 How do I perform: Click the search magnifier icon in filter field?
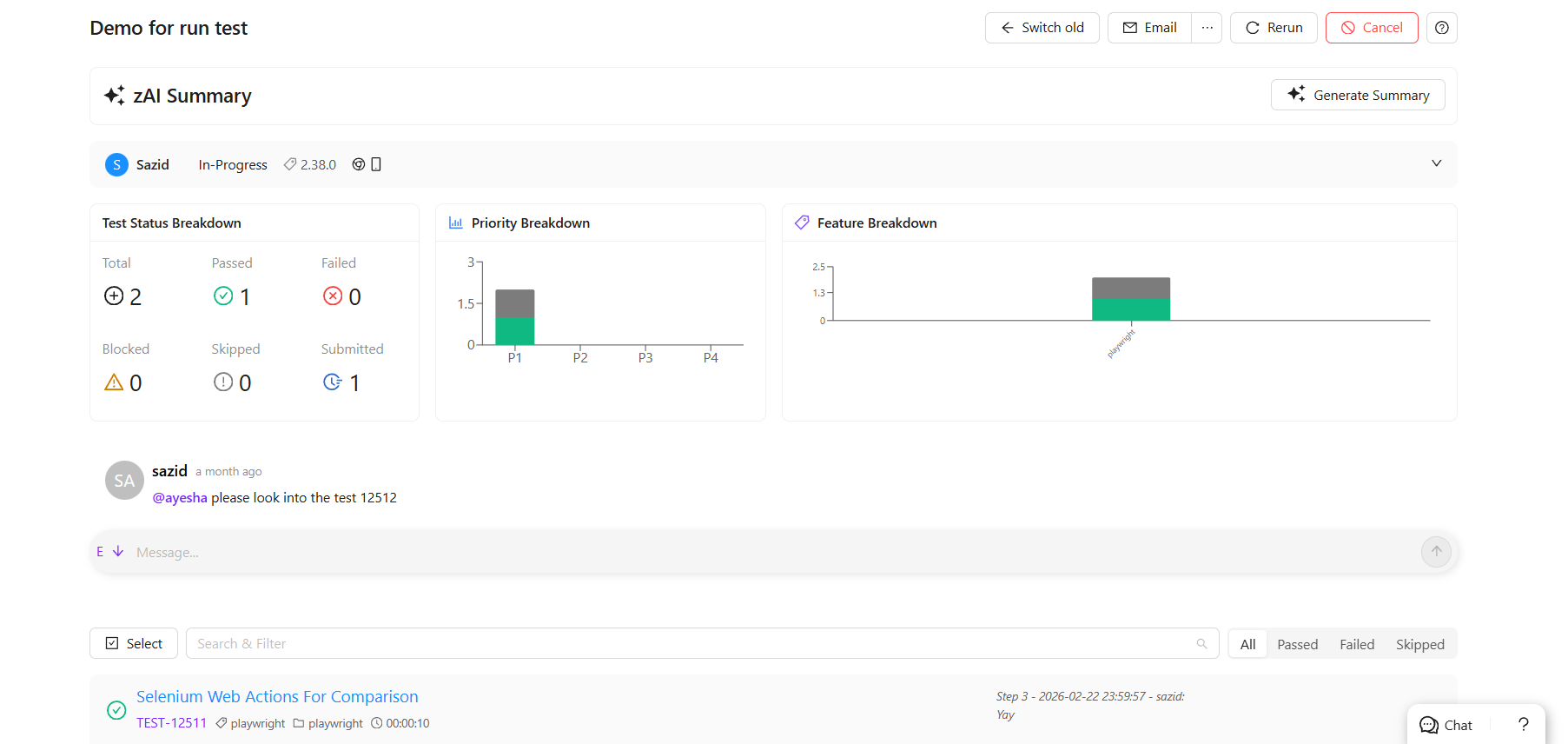1202,644
